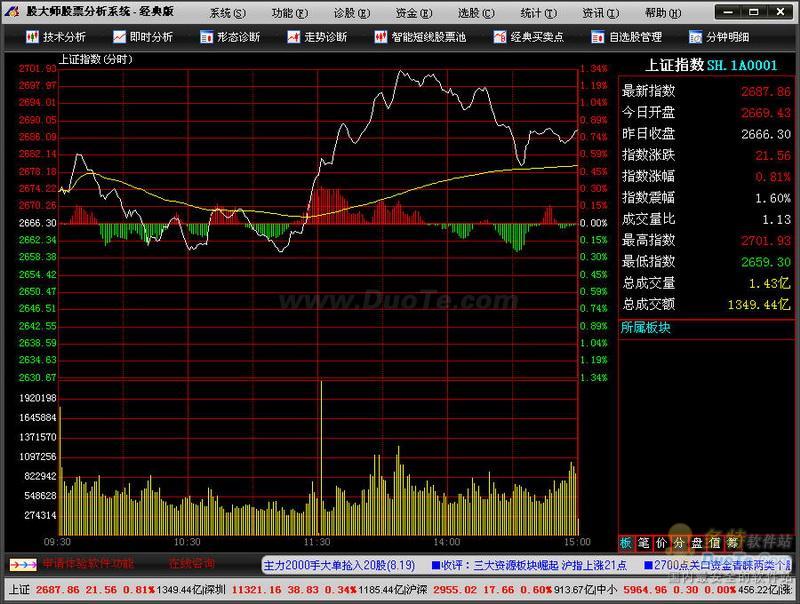Click the 总成交额 value 1349.44亿

(x=759, y=305)
